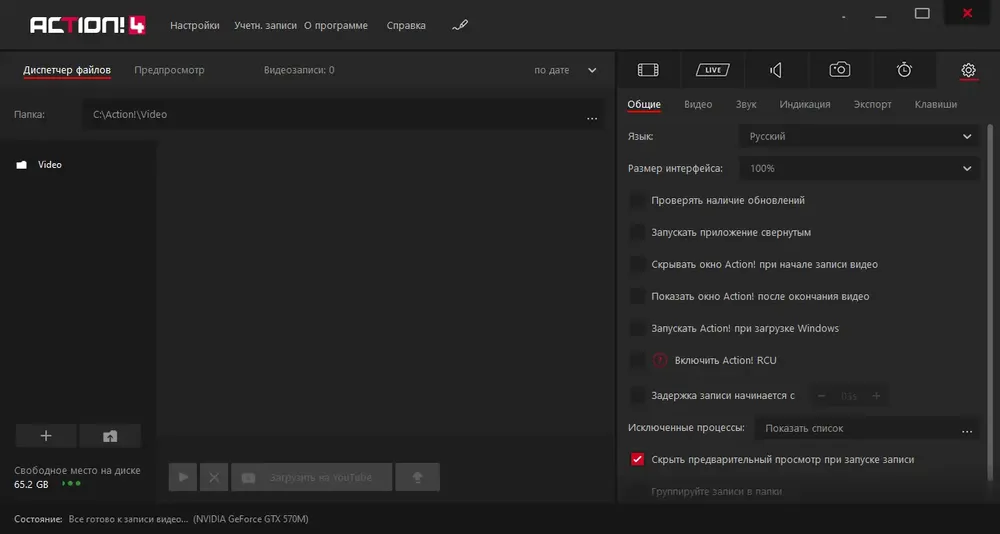Open the audio recording speaker icon tab

click(x=776, y=70)
